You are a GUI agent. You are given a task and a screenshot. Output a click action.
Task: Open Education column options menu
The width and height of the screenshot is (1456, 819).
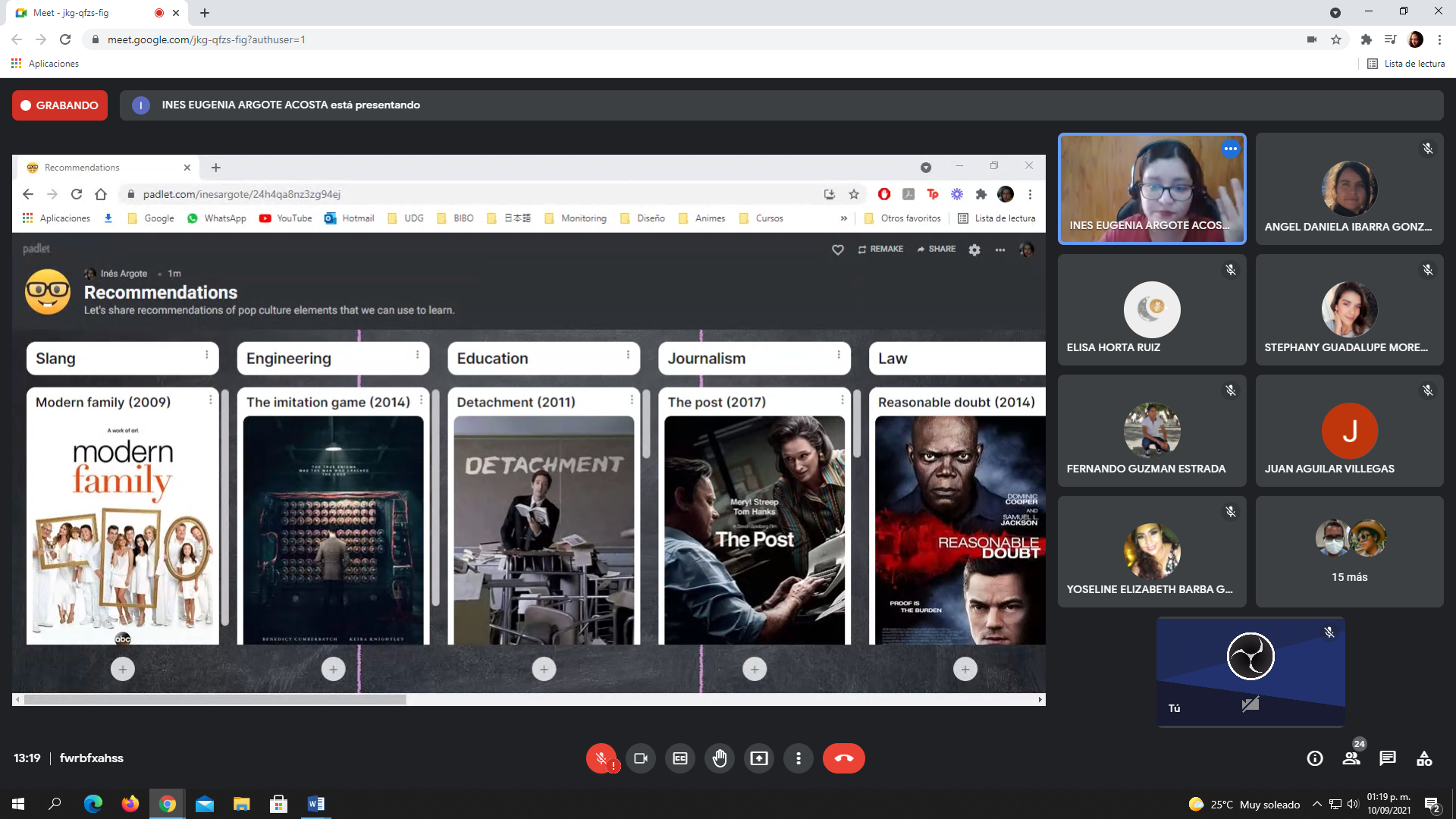pos(628,355)
